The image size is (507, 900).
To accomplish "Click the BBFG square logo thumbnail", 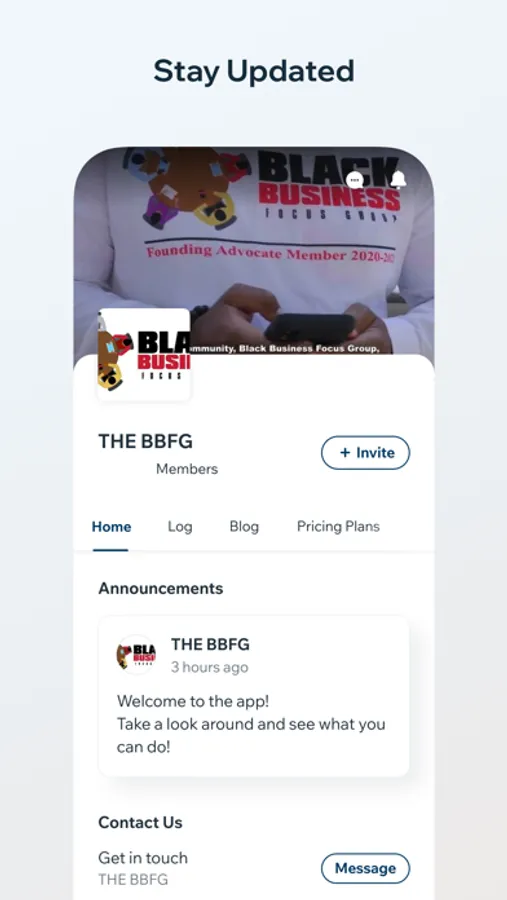I will pos(144,355).
